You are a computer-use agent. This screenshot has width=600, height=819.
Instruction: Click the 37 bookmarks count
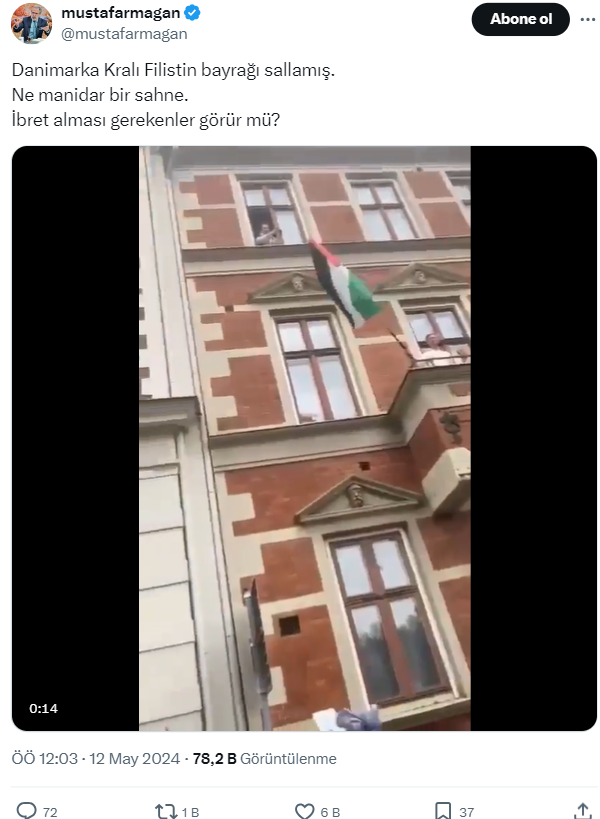[467, 812]
